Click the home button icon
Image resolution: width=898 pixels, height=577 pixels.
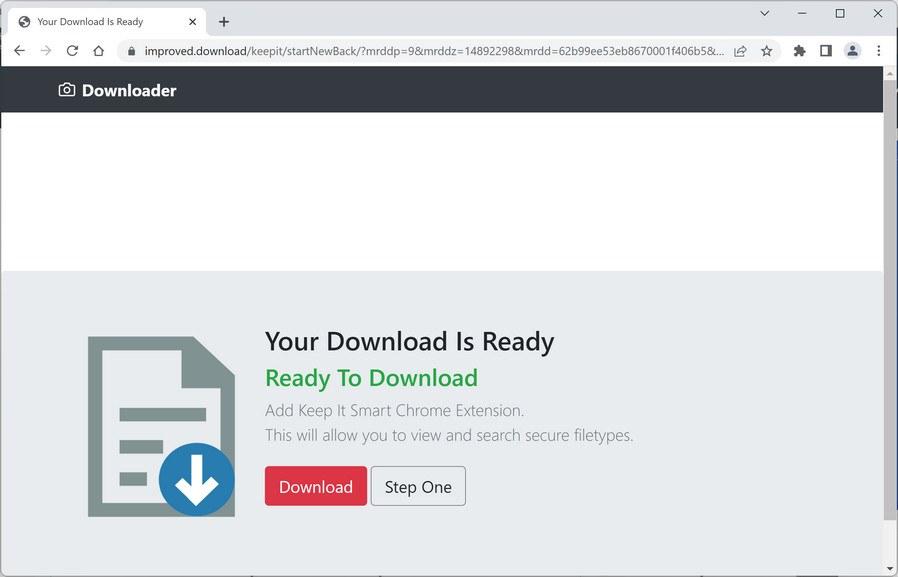click(x=97, y=50)
